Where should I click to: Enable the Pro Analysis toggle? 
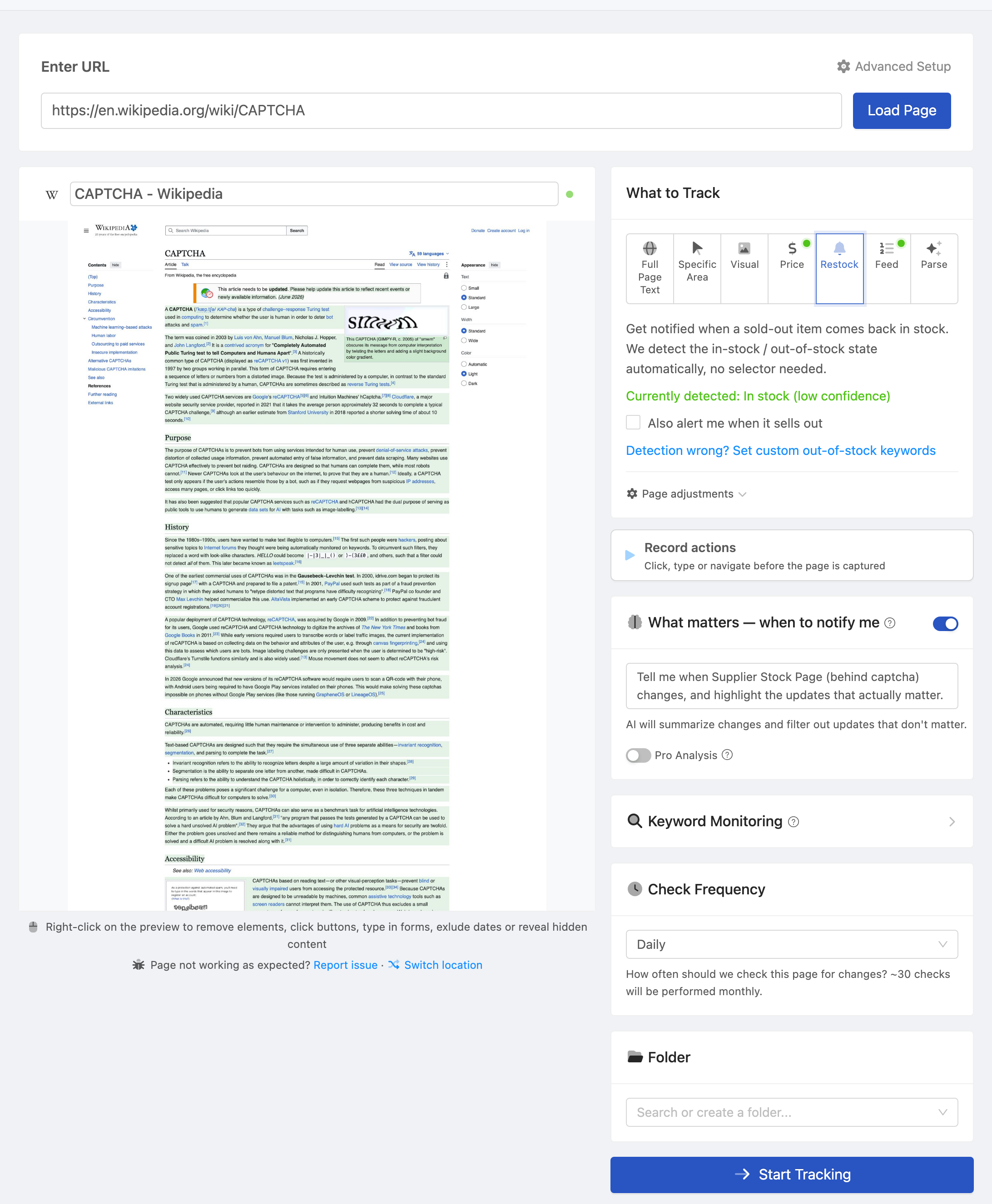tap(638, 755)
